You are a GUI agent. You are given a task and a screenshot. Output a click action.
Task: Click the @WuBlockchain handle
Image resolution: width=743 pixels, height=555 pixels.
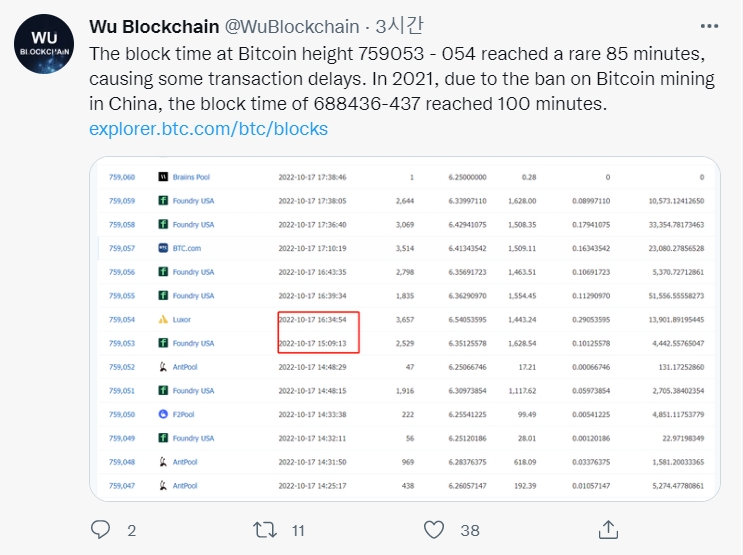point(291,27)
